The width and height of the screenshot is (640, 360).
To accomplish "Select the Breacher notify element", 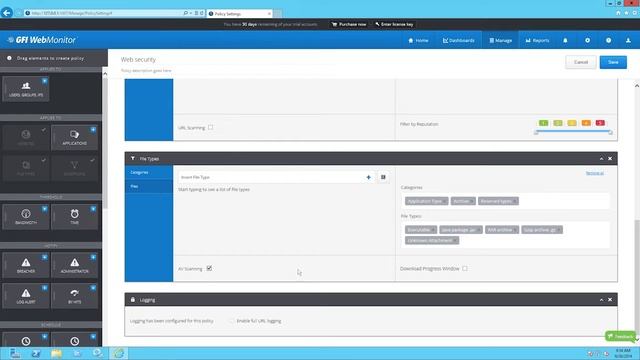I will tap(26, 265).
